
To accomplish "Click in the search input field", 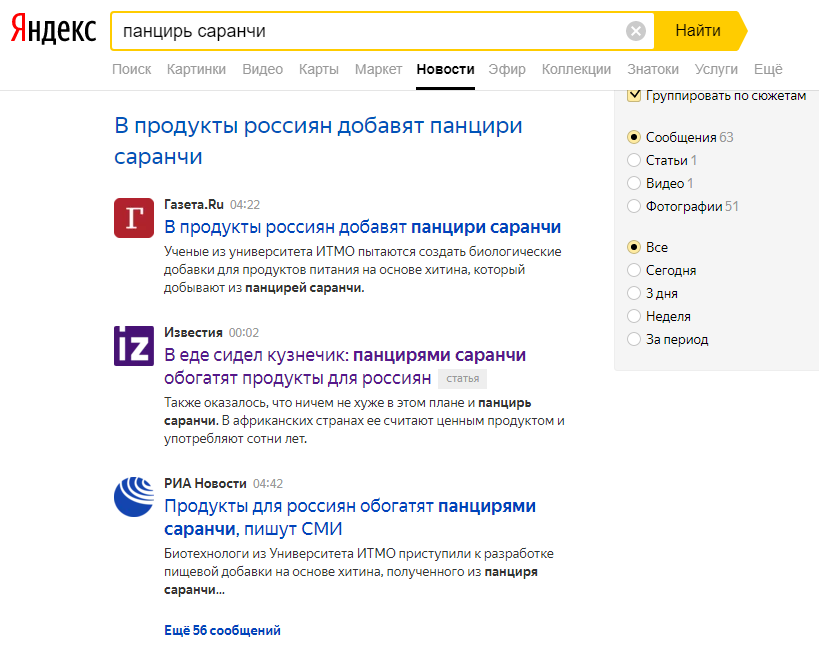I will coord(370,31).
